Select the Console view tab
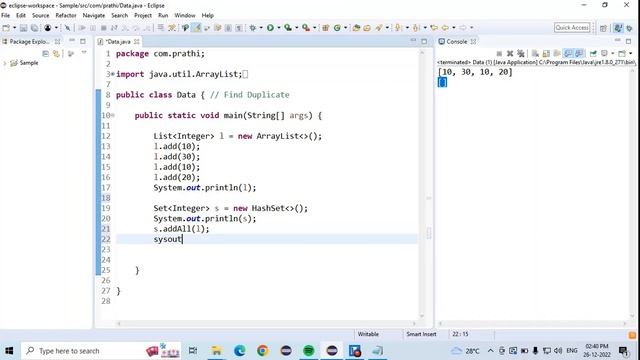This screenshot has width=640, height=360. click(x=457, y=42)
